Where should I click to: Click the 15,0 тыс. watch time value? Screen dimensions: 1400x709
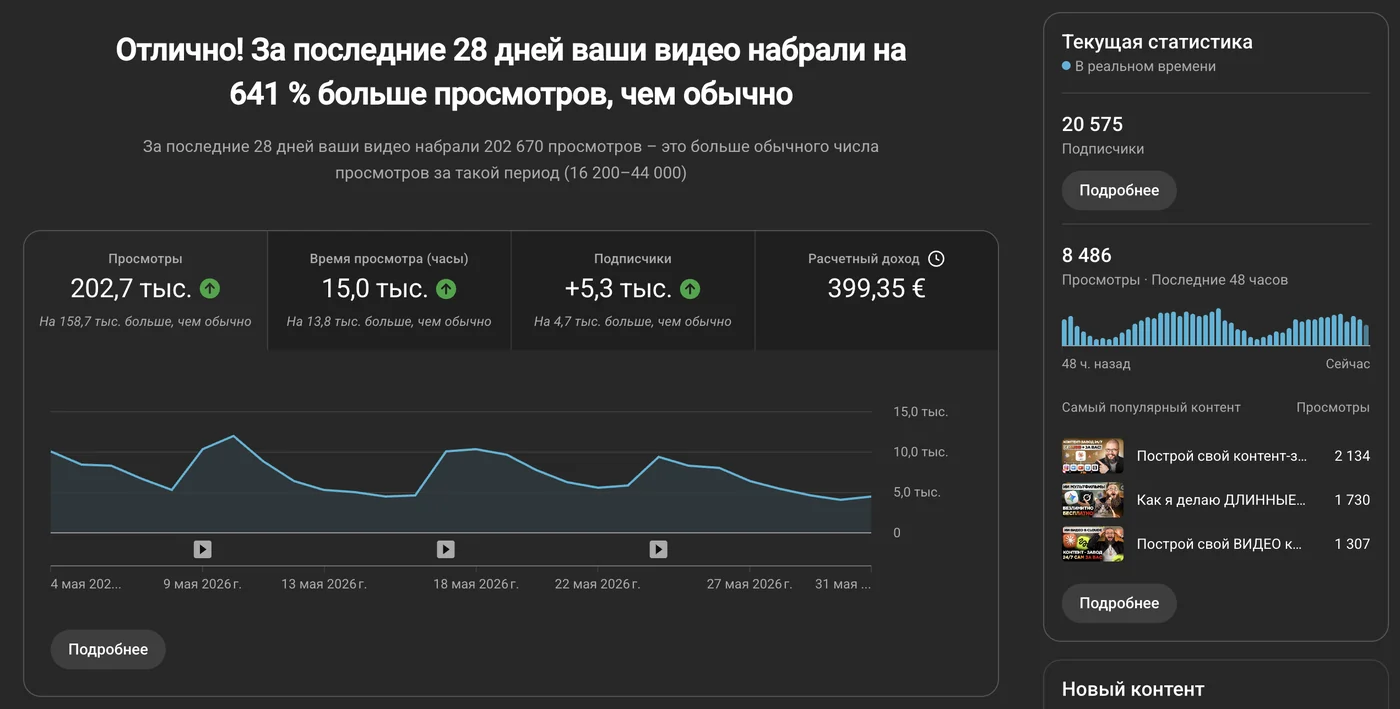[x=375, y=289]
